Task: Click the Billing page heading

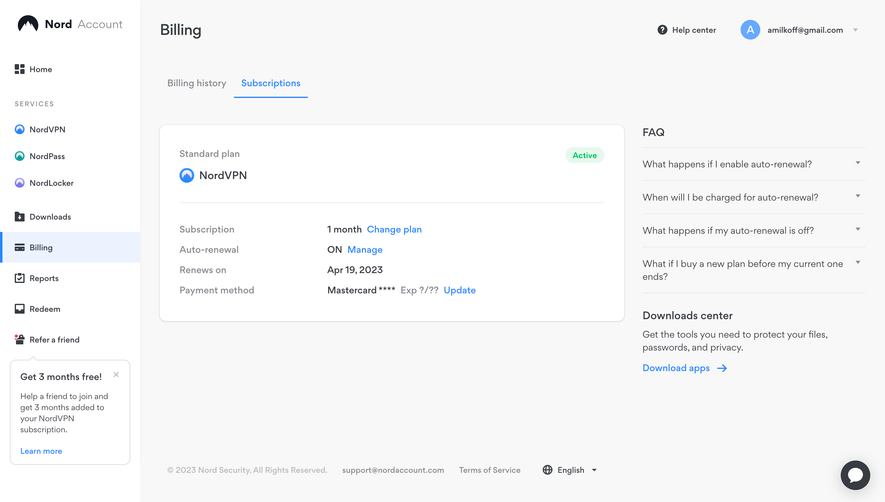Action: [181, 30]
